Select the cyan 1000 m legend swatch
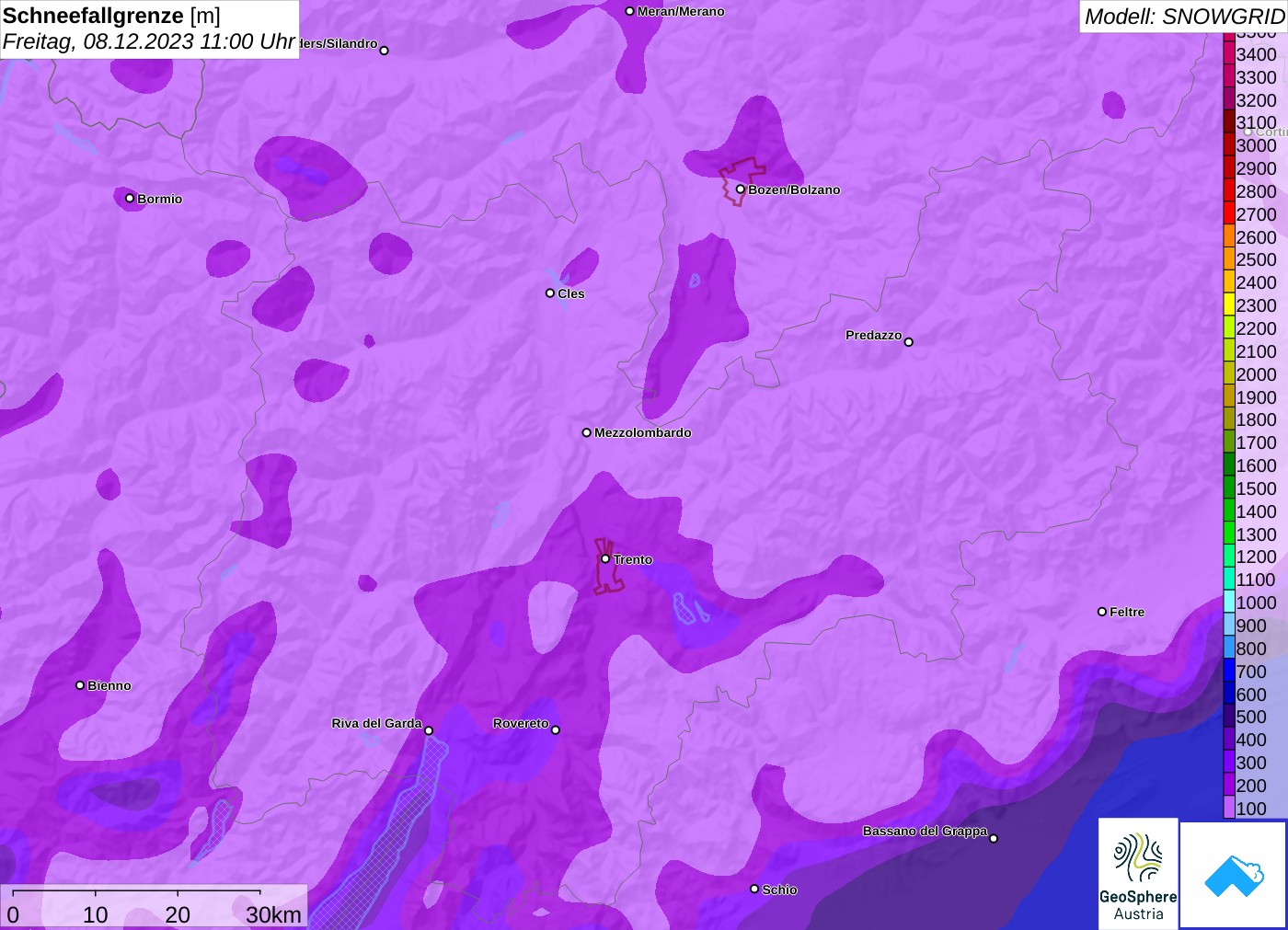 (1229, 603)
